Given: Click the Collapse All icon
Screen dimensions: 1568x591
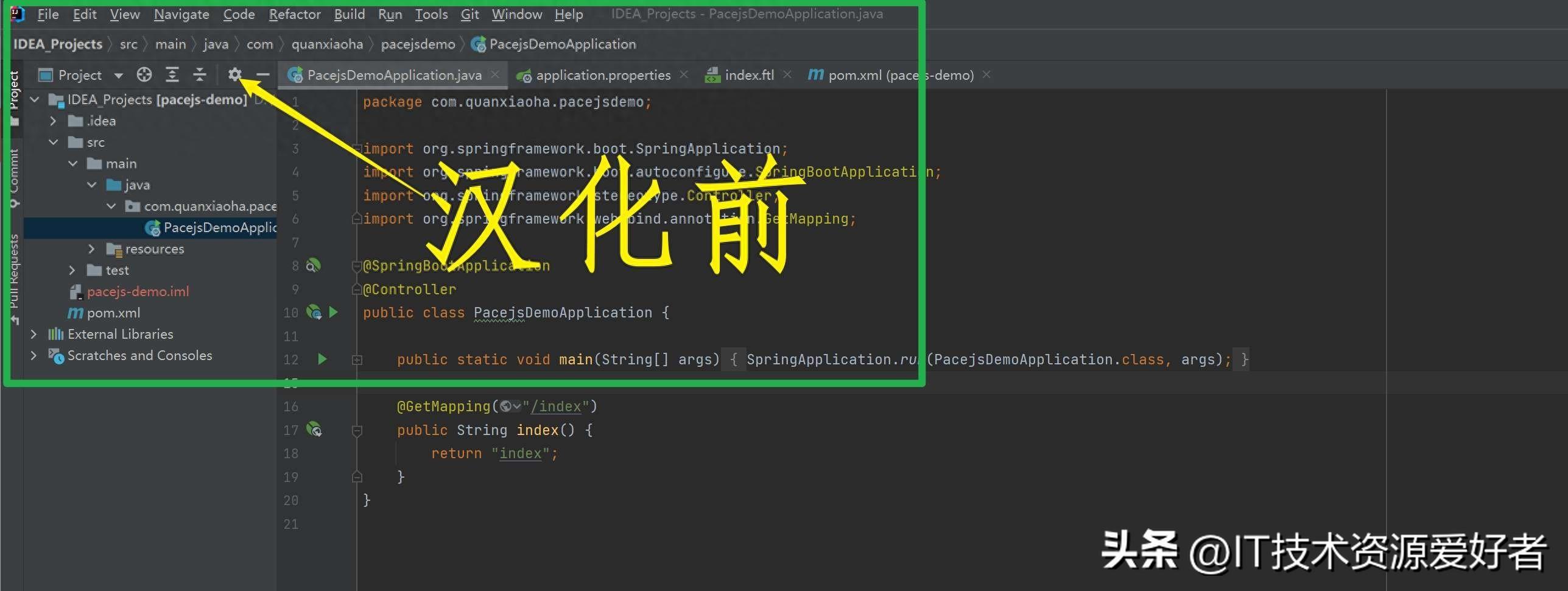Looking at the screenshot, I should (x=200, y=75).
